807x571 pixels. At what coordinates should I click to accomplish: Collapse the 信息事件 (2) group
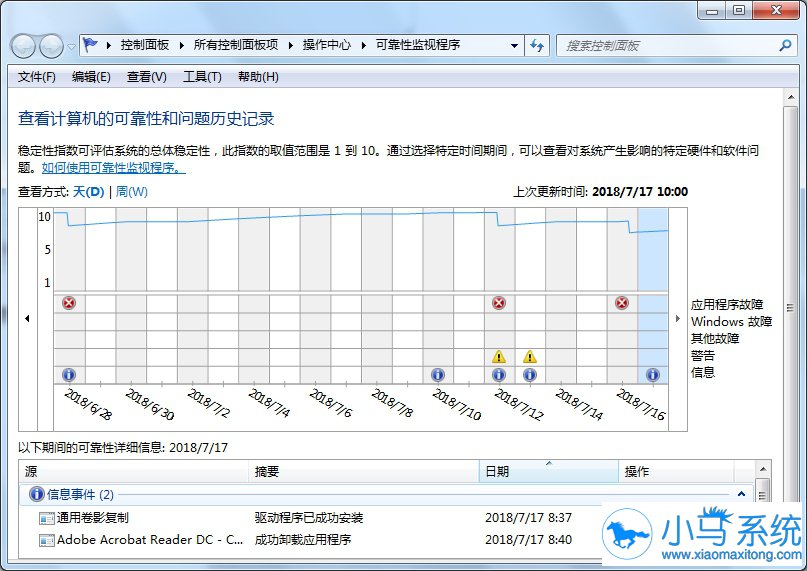[741, 494]
